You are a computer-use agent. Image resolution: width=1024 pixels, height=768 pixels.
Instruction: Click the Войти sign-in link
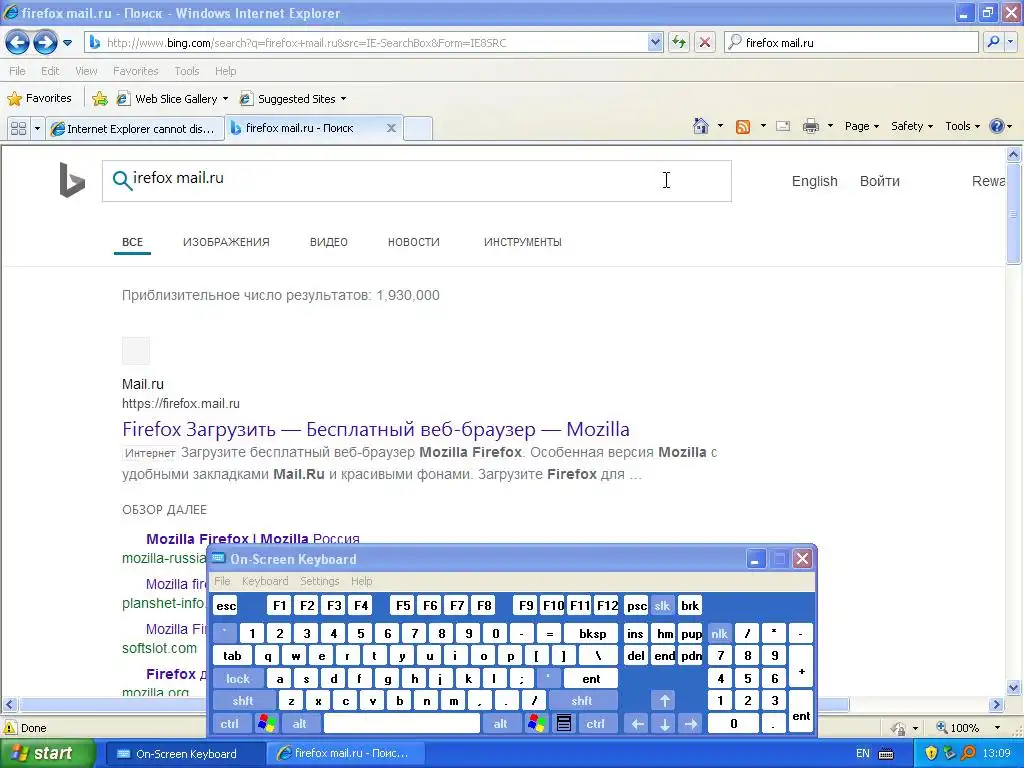pyautogui.click(x=880, y=181)
